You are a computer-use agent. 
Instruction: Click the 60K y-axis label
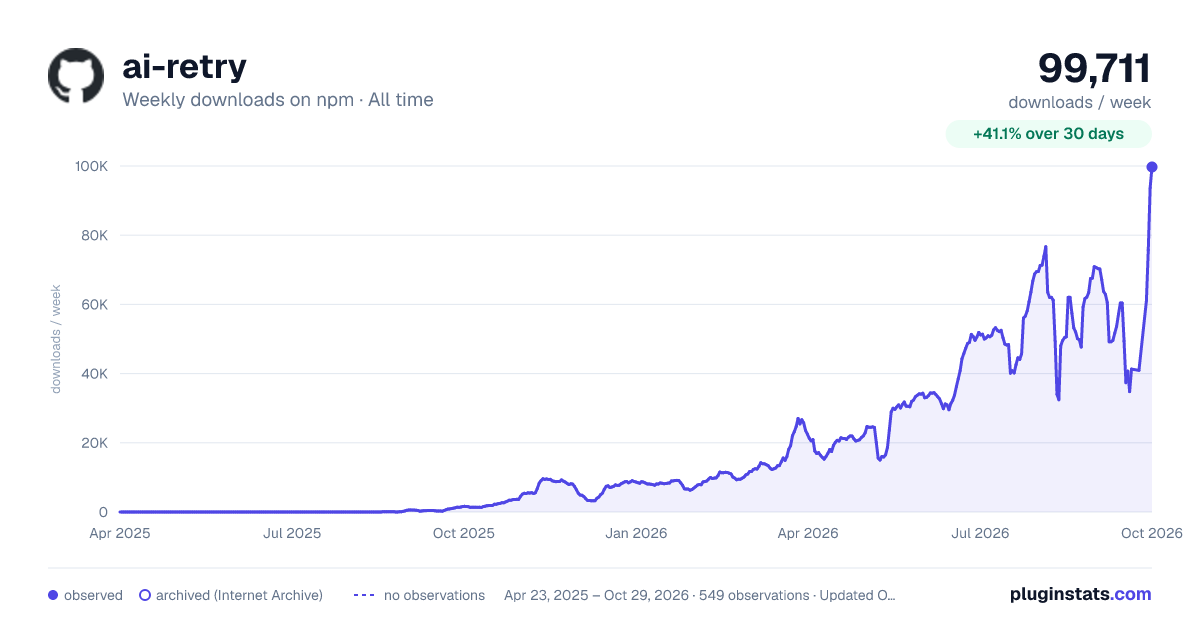pyautogui.click(x=94, y=305)
